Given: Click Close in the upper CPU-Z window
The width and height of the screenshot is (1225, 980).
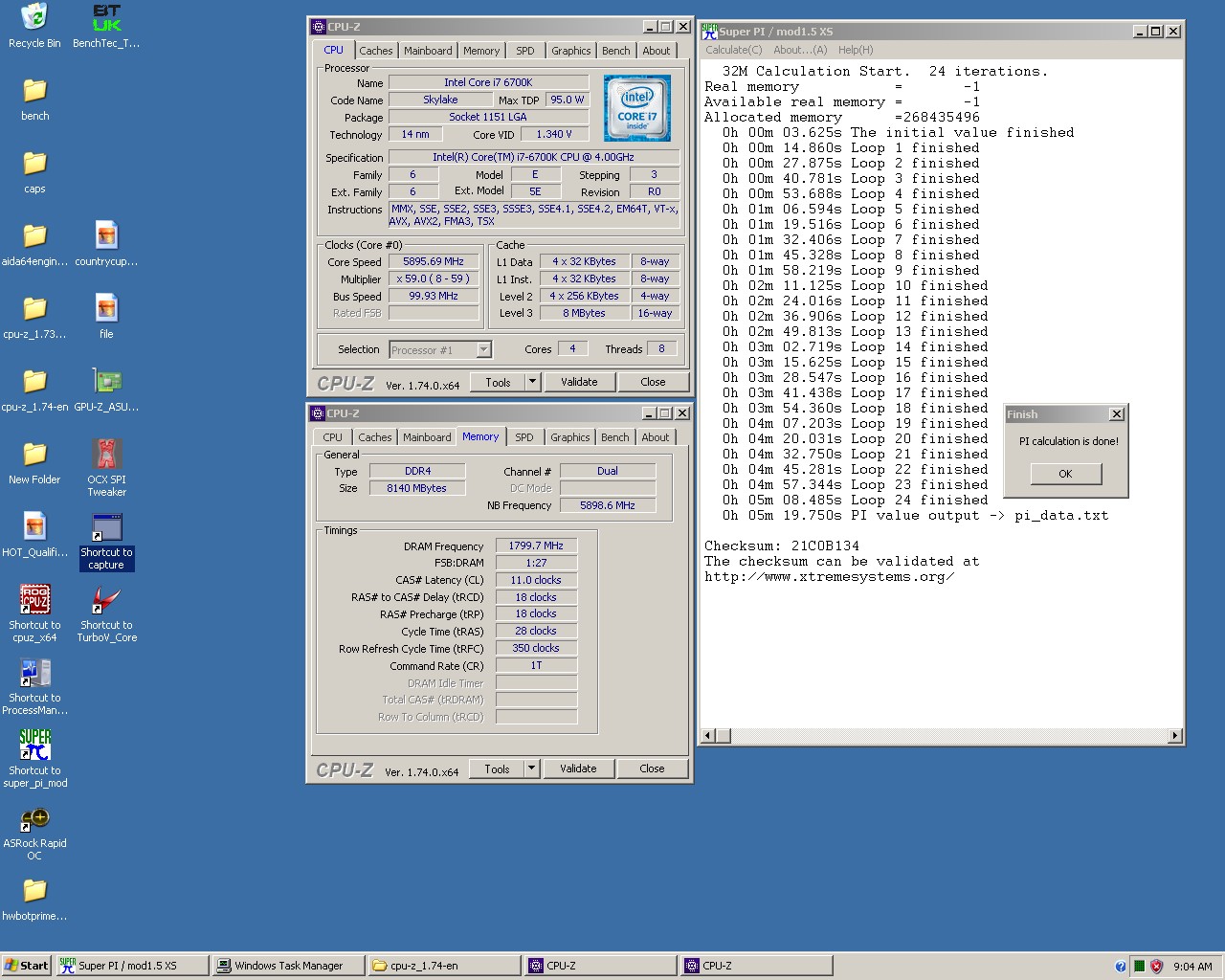Looking at the screenshot, I should pos(653,382).
